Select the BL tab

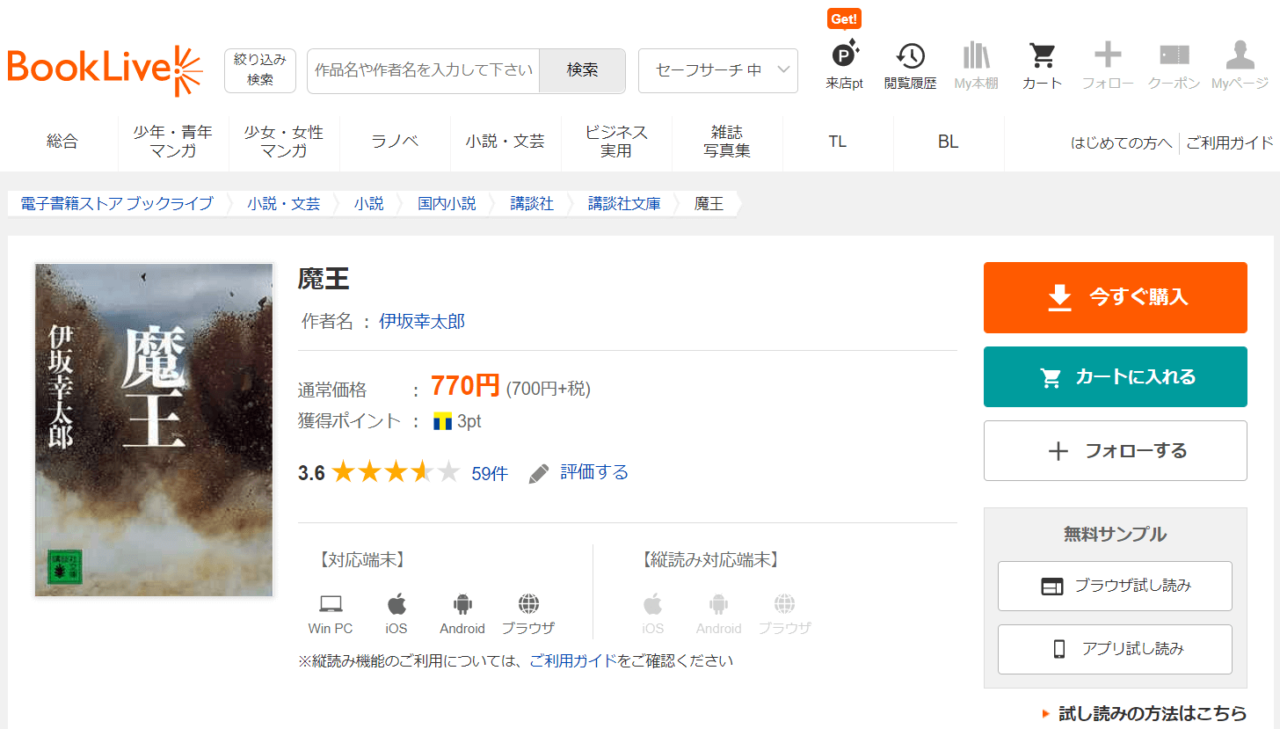[x=948, y=142]
